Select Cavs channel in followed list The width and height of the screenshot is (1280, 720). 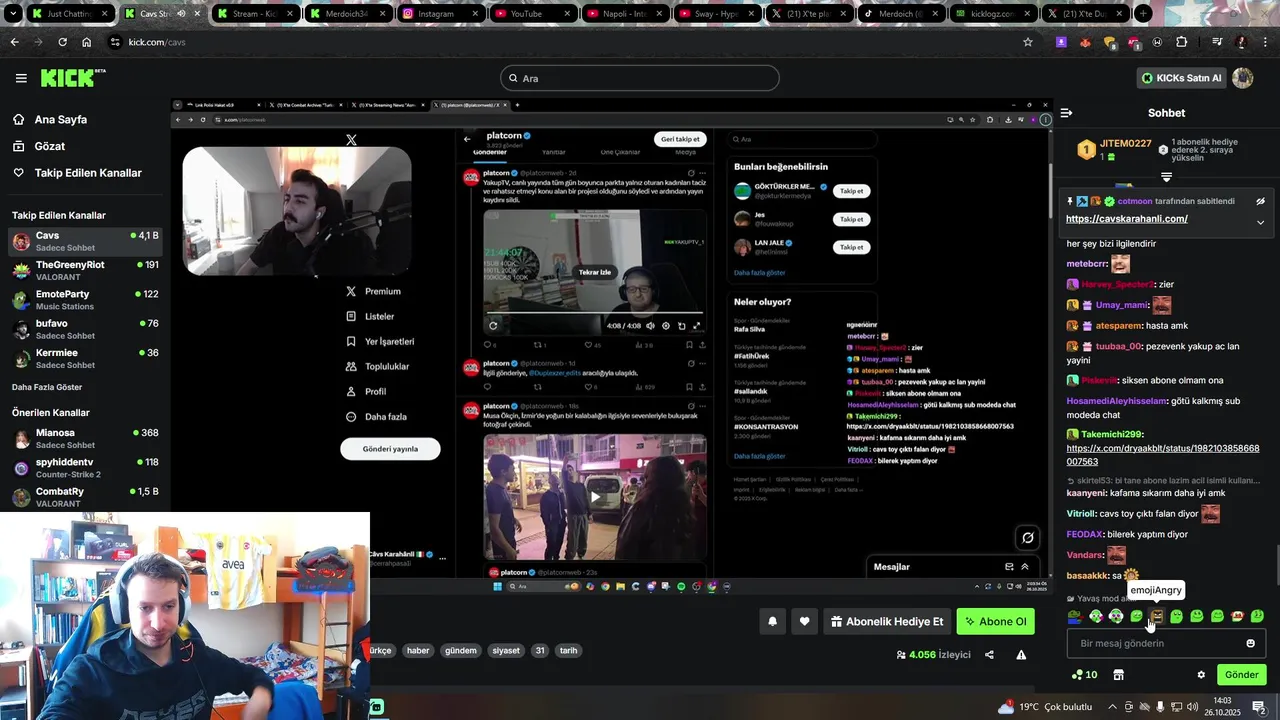click(x=85, y=242)
